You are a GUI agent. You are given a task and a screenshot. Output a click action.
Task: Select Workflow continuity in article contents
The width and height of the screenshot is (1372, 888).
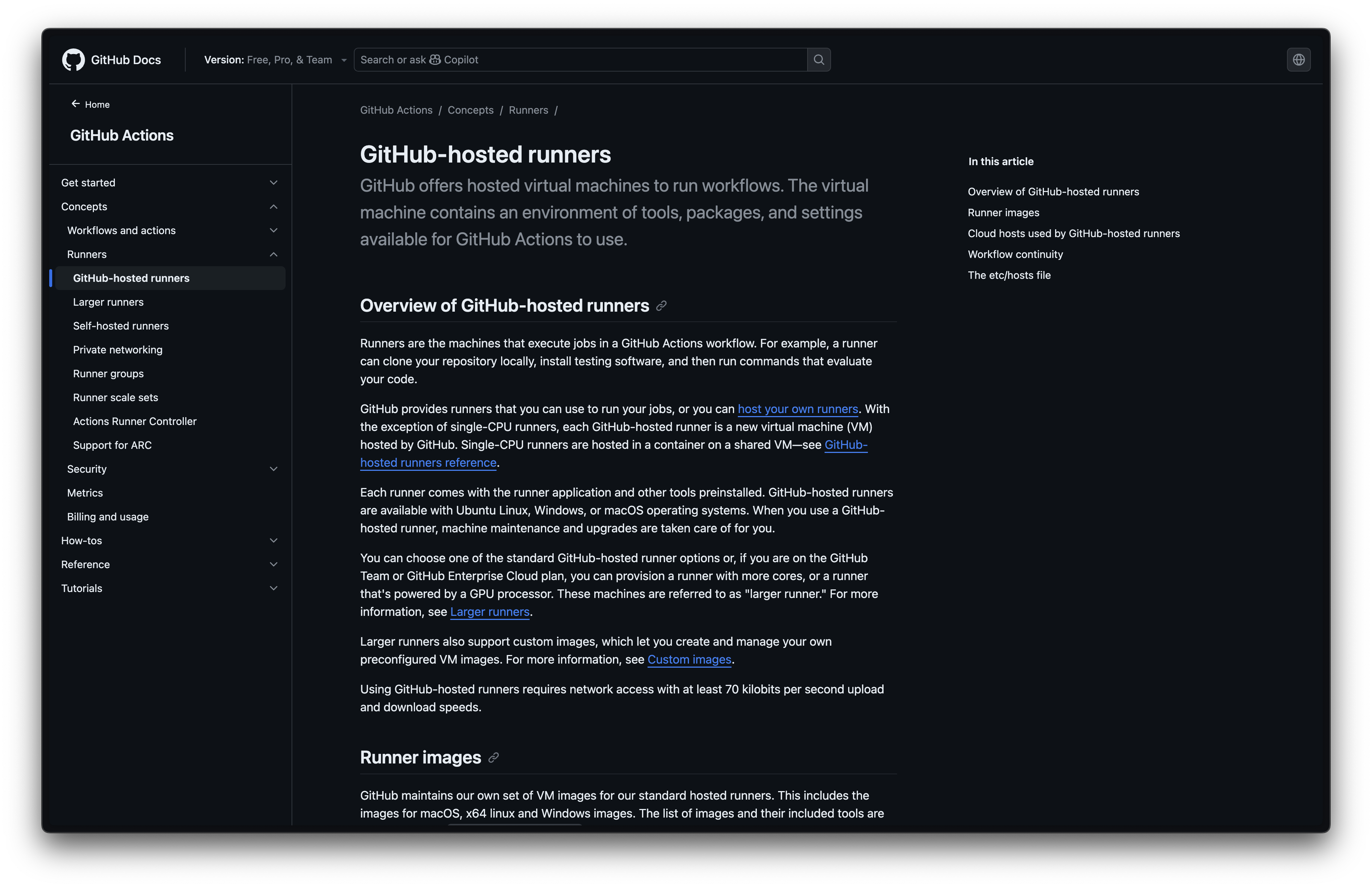(1015, 254)
